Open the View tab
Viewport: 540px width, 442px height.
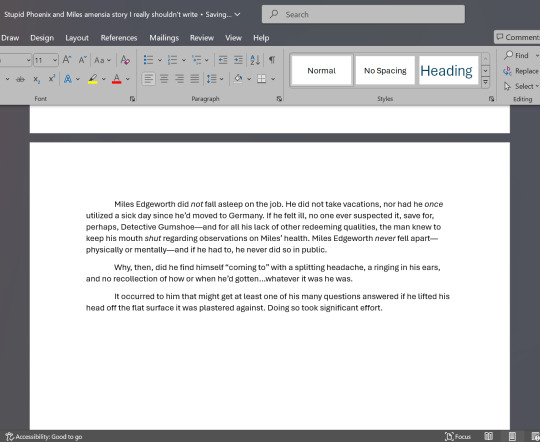233,38
